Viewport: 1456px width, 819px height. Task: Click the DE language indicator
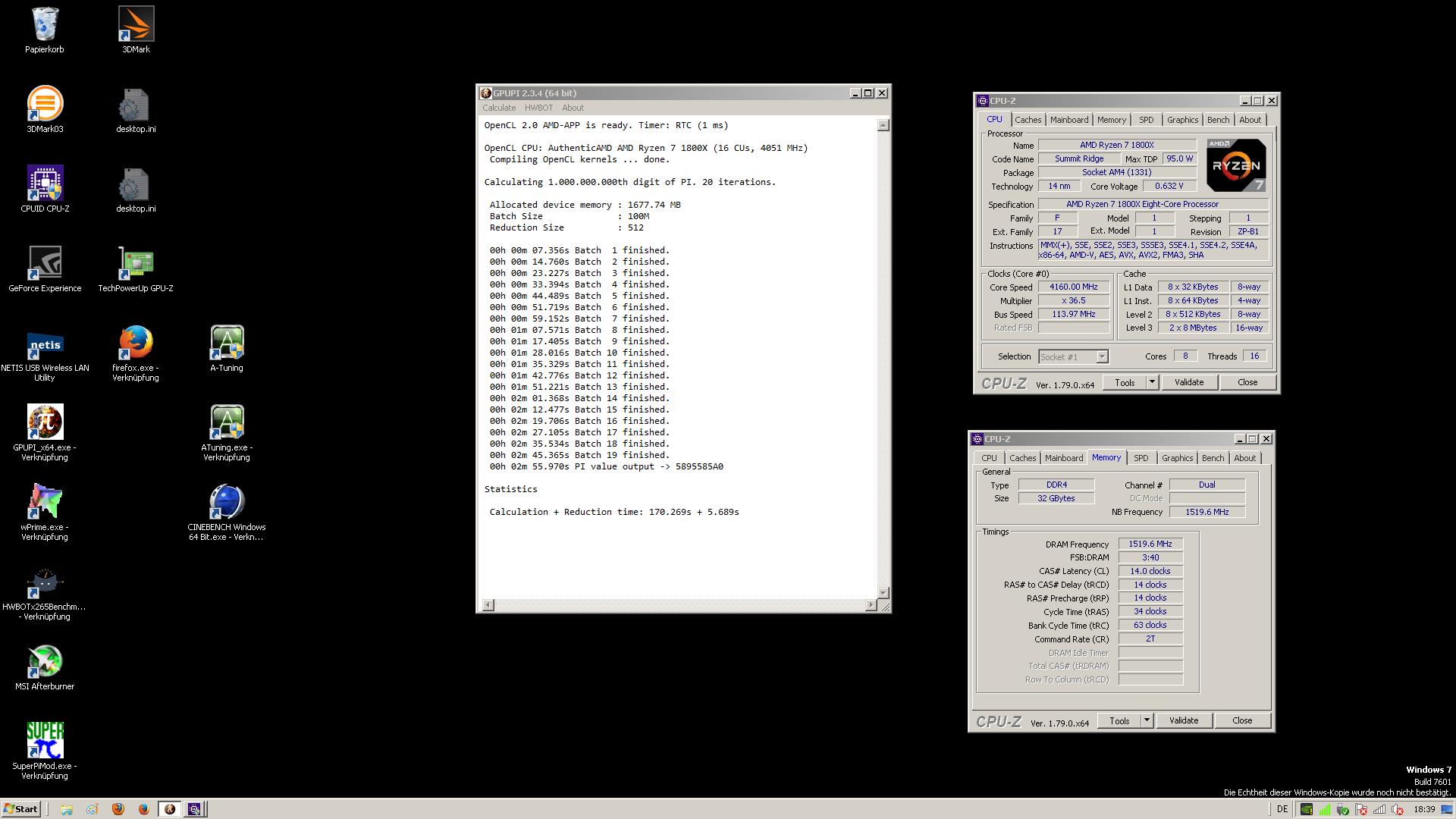pos(1282,809)
